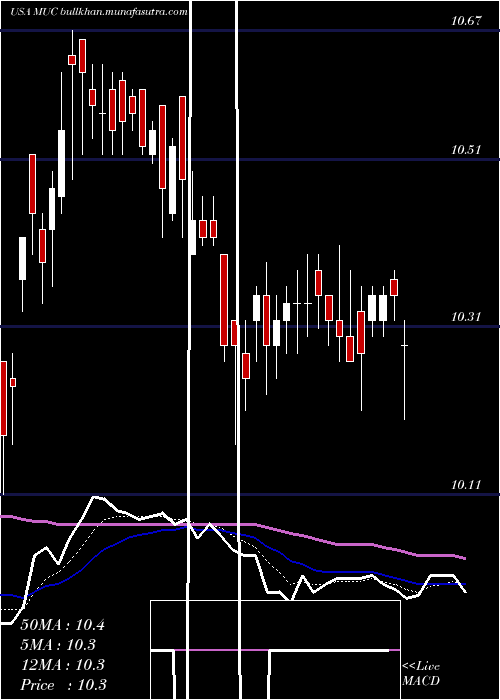Screen dimensions: 500x700
Task: Click the 'Price : 10.3' legend text
Action: pos(63,685)
